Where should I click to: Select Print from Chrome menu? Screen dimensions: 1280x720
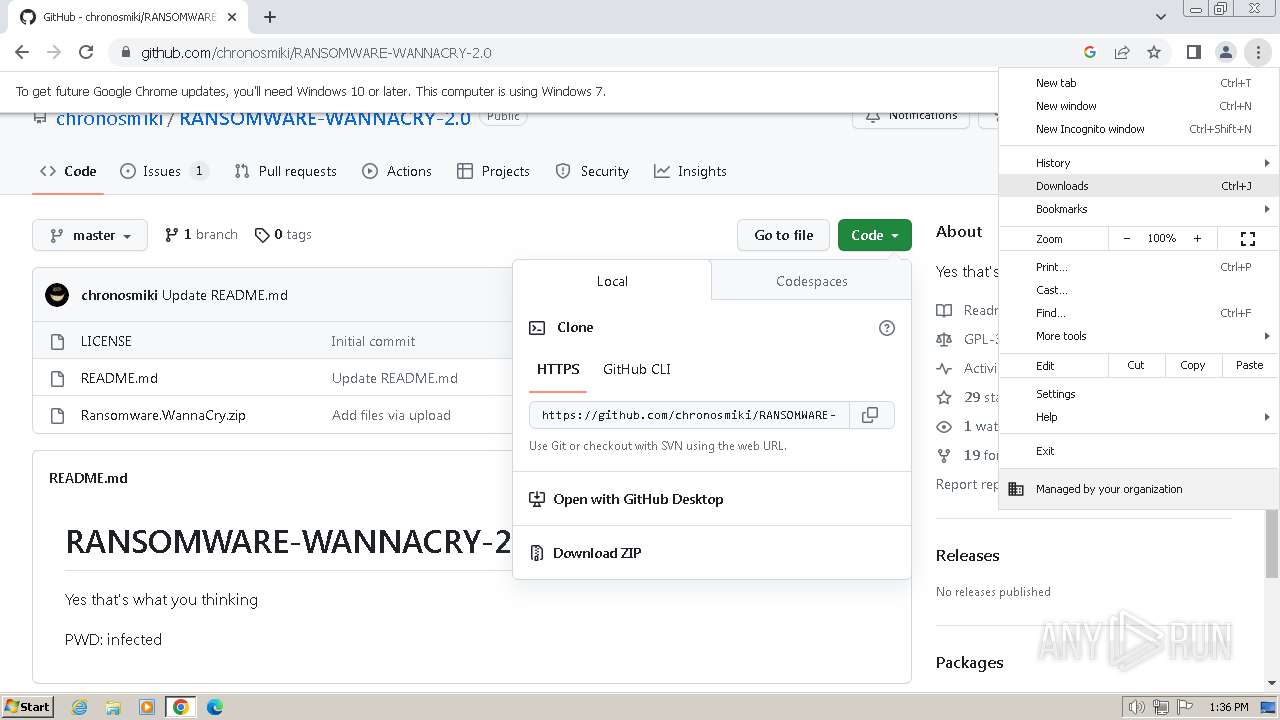pos(1138,267)
